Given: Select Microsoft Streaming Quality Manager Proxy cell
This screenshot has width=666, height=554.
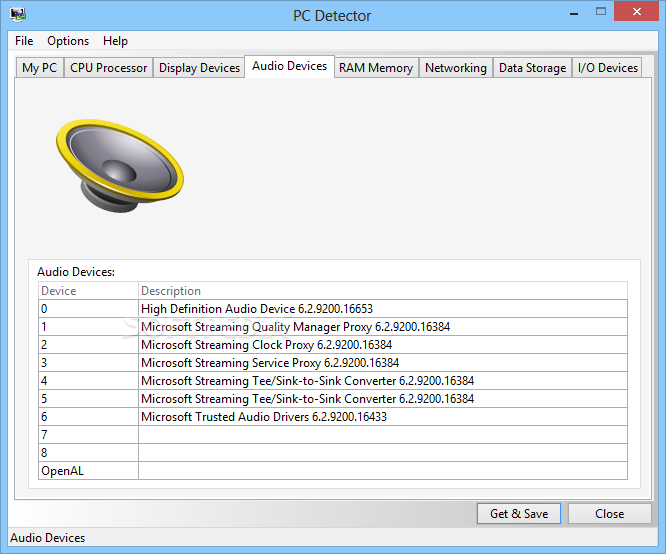Looking at the screenshot, I should pos(383,327).
